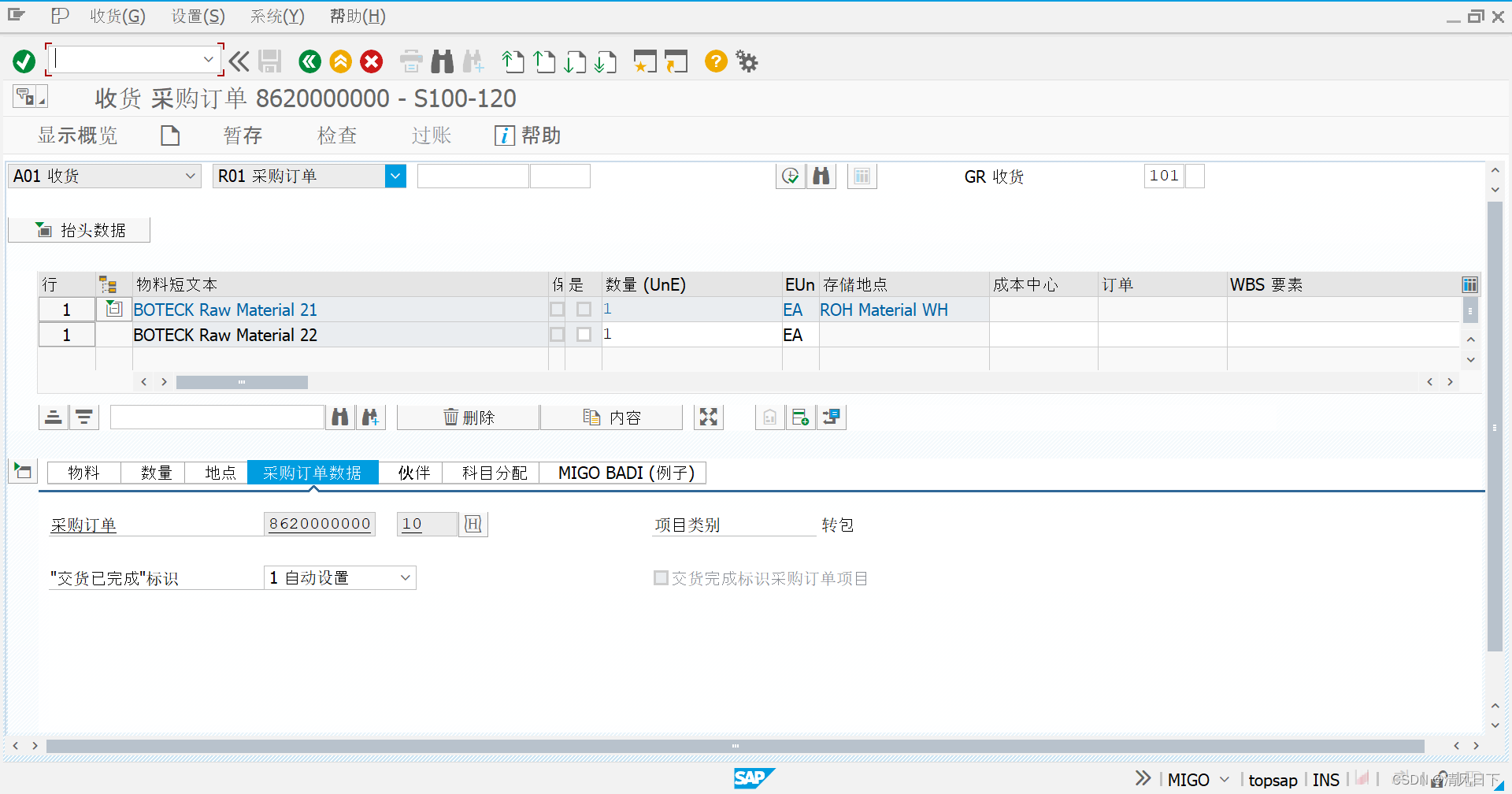Tick first checkbox for Raw Material 21 row
This screenshot has height=794, width=1512.
(558, 309)
